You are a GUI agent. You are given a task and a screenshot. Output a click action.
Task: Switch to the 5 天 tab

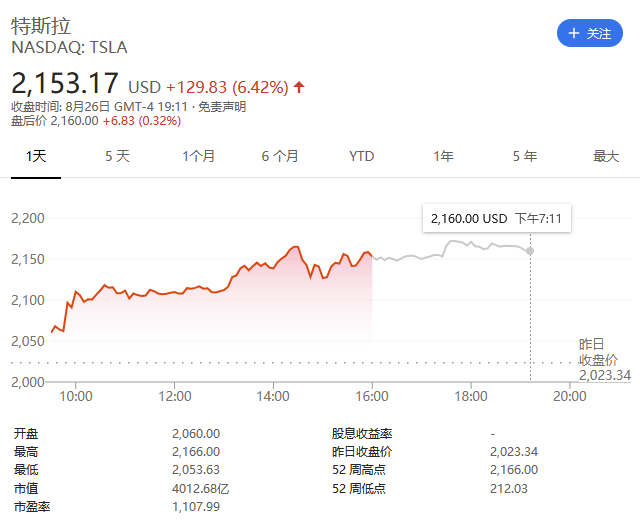point(117,156)
